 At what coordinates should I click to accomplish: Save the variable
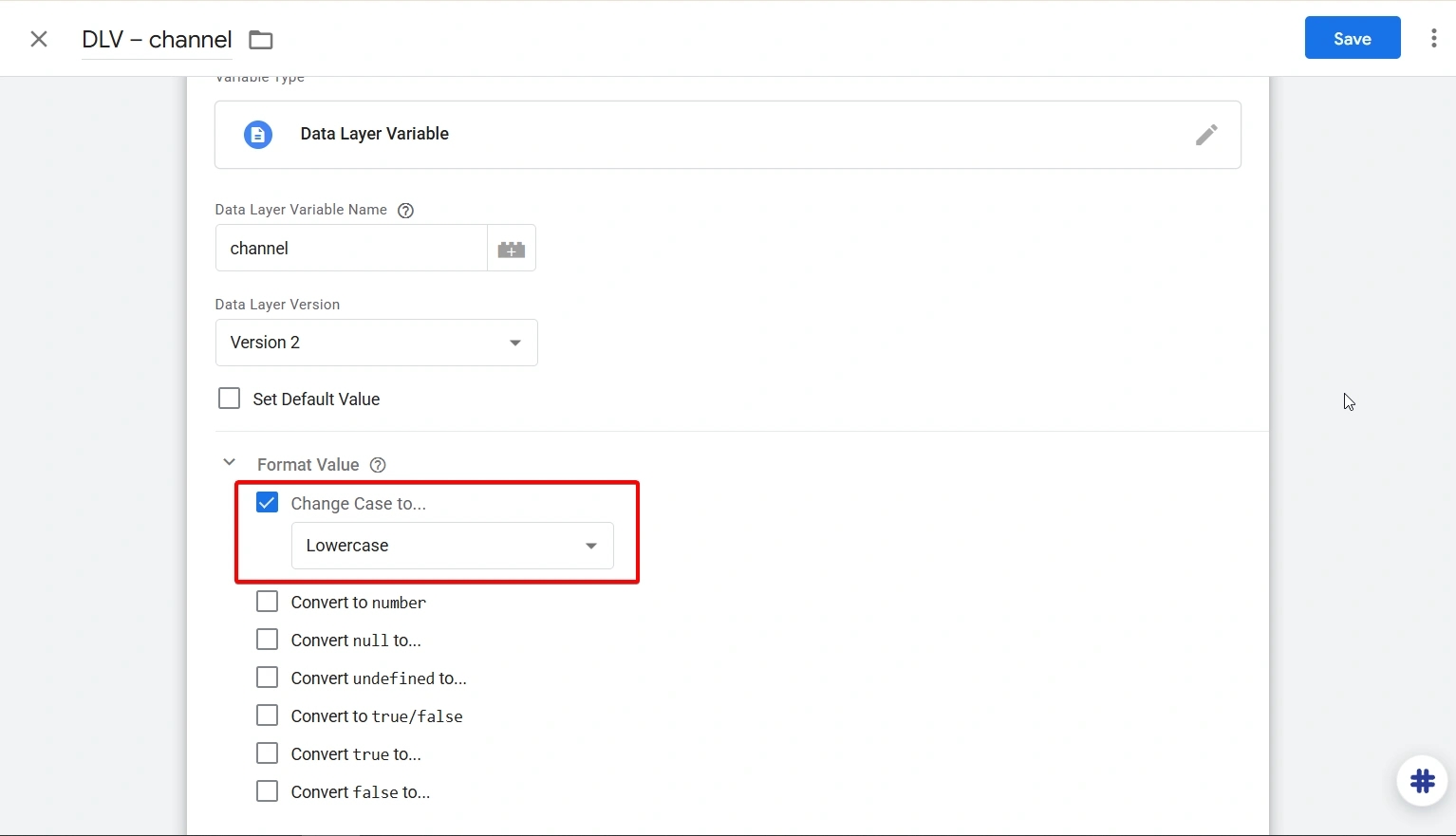point(1353,38)
